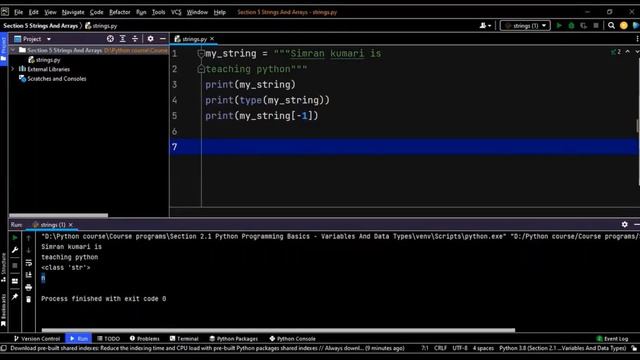The image size is (640, 360).
Task: Open the View menu
Action: (x=50, y=12)
